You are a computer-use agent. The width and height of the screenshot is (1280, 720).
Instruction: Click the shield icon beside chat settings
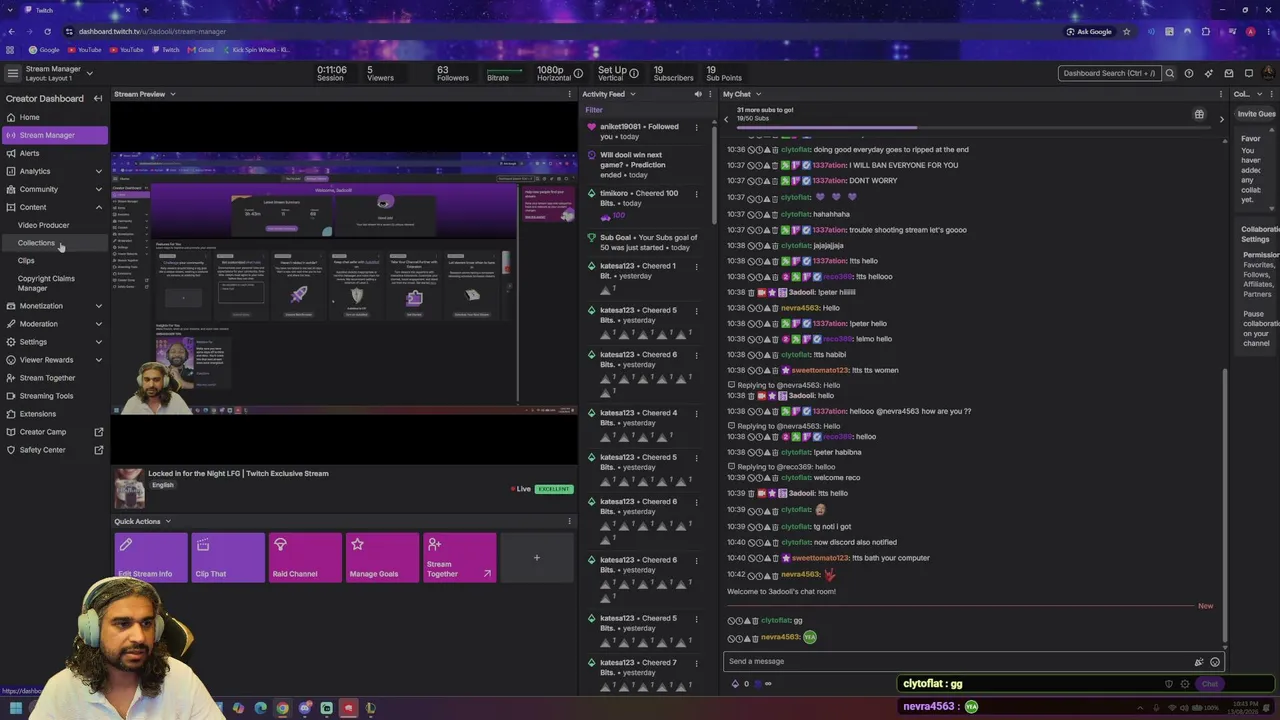[1169, 684]
